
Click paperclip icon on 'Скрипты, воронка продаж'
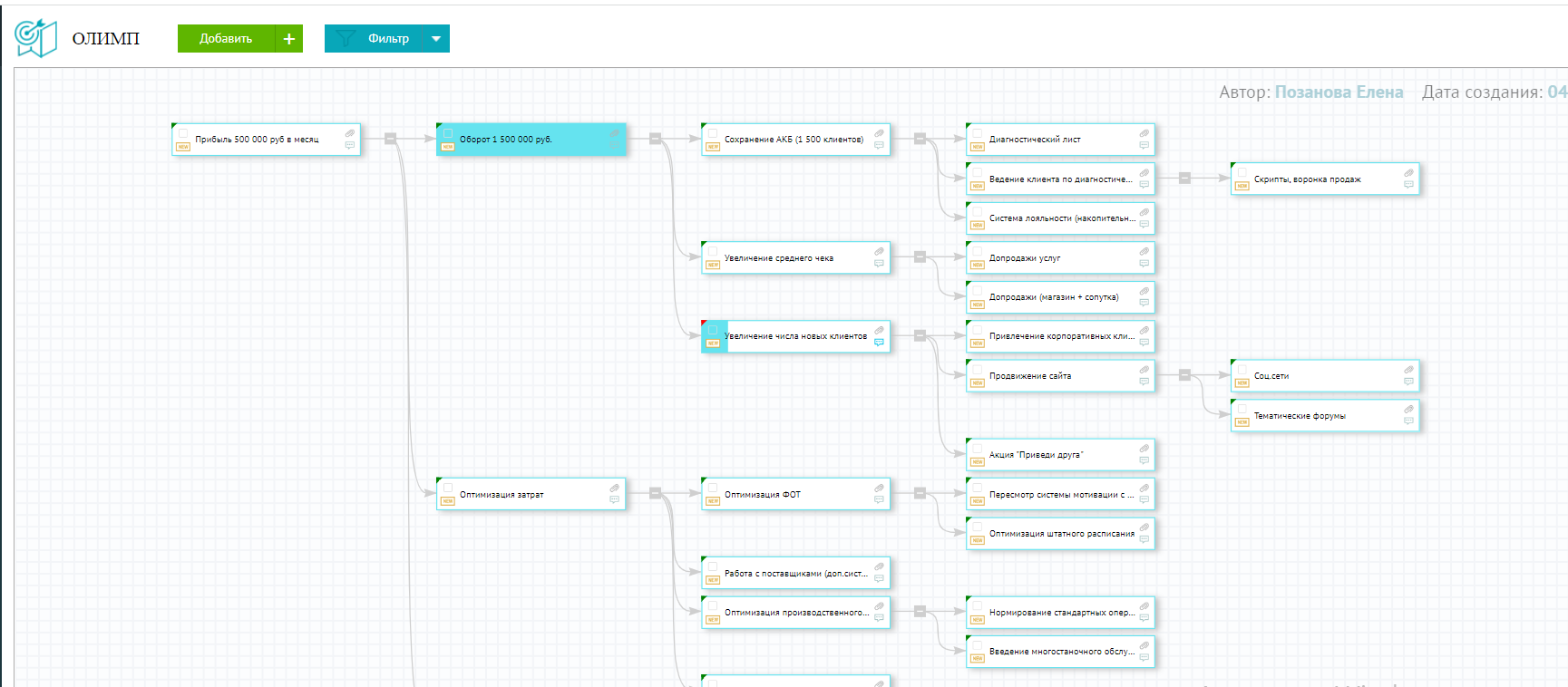tap(1409, 173)
